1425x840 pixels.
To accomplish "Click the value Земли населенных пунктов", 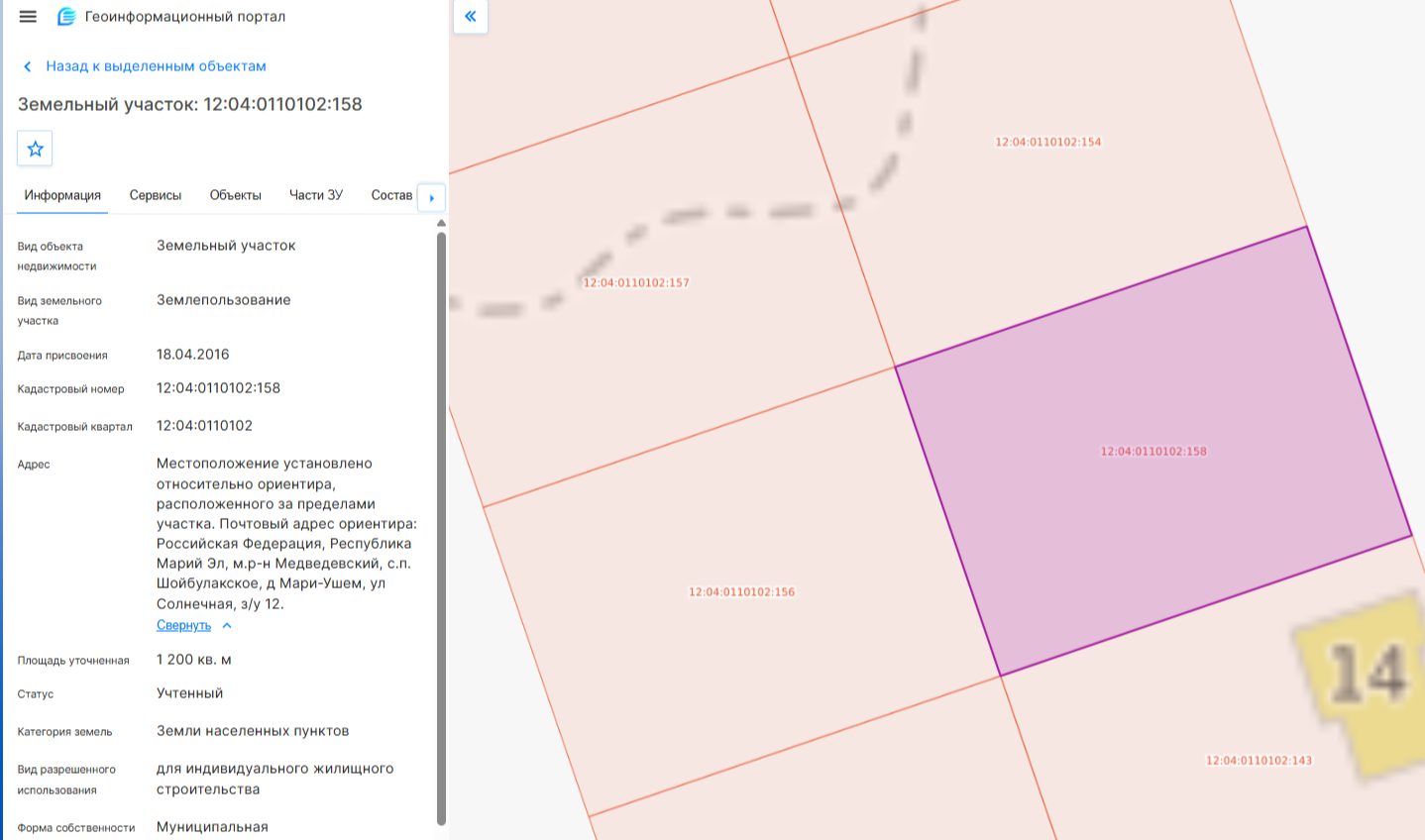I will (253, 730).
